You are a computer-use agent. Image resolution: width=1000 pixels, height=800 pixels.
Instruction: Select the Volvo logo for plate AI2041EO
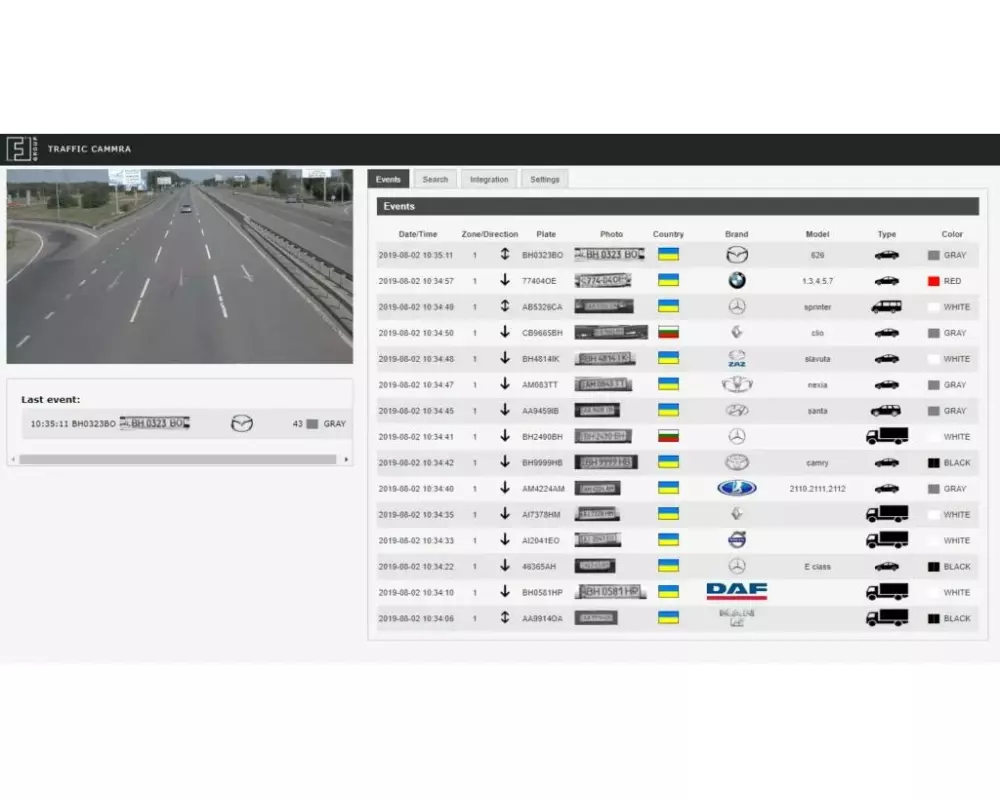[x=737, y=539]
